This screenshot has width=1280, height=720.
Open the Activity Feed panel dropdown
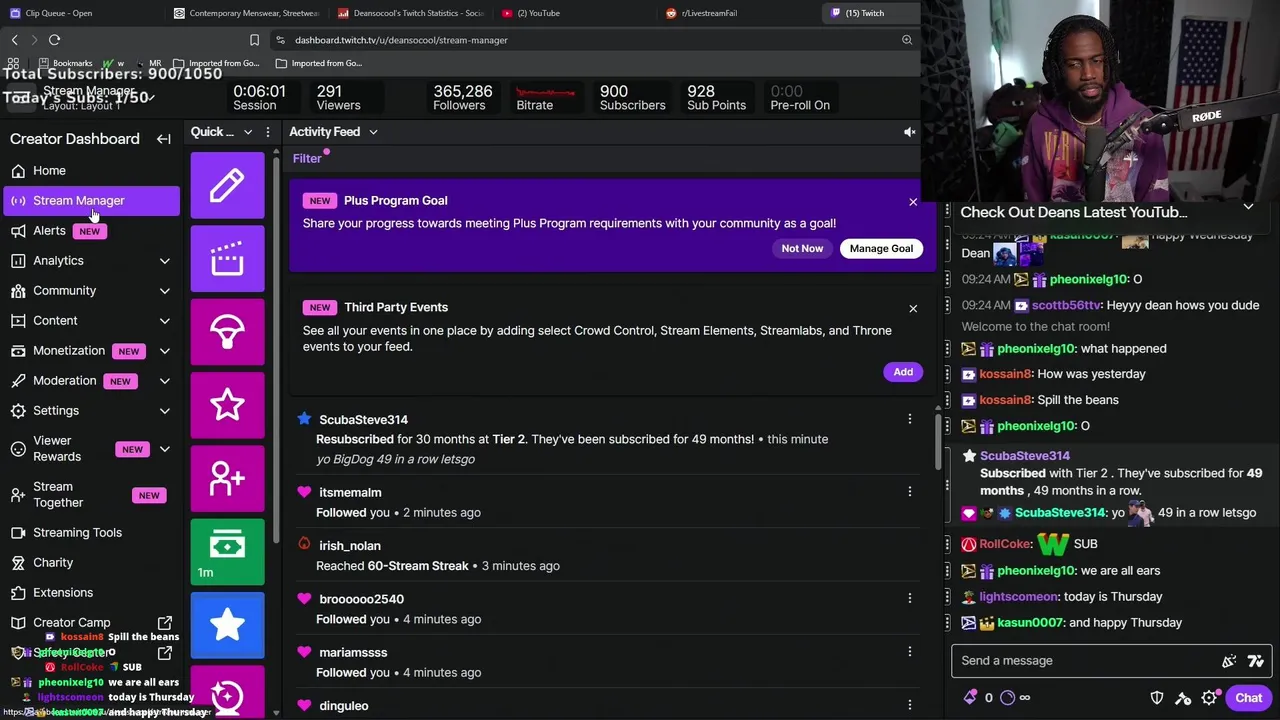click(373, 132)
